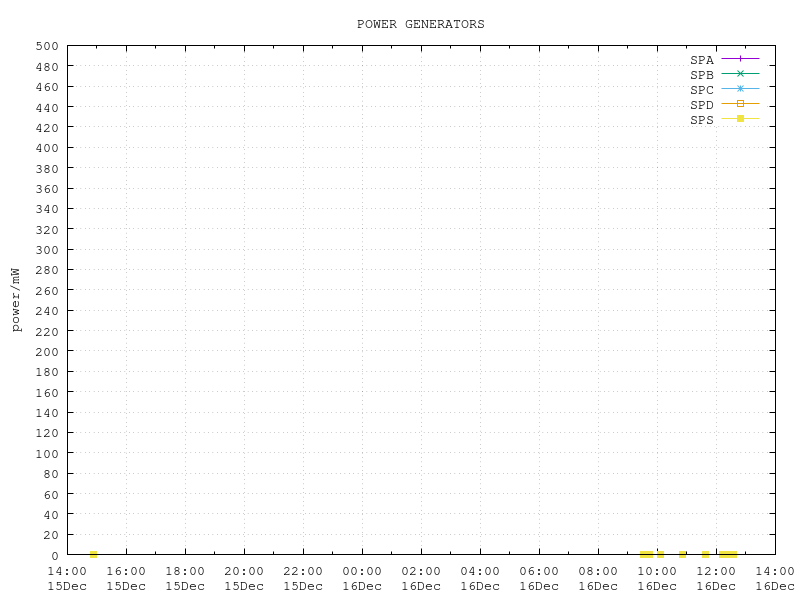Click the SPS legend filled yellow square
Image resolution: width=800 pixels, height=600 pixels.
(740, 119)
